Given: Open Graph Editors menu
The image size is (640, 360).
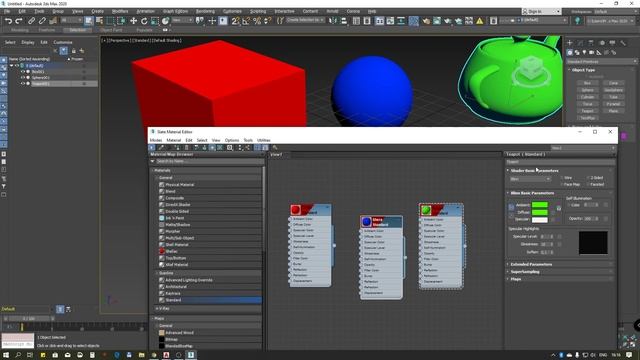Looking at the screenshot, I should pyautogui.click(x=176, y=11).
